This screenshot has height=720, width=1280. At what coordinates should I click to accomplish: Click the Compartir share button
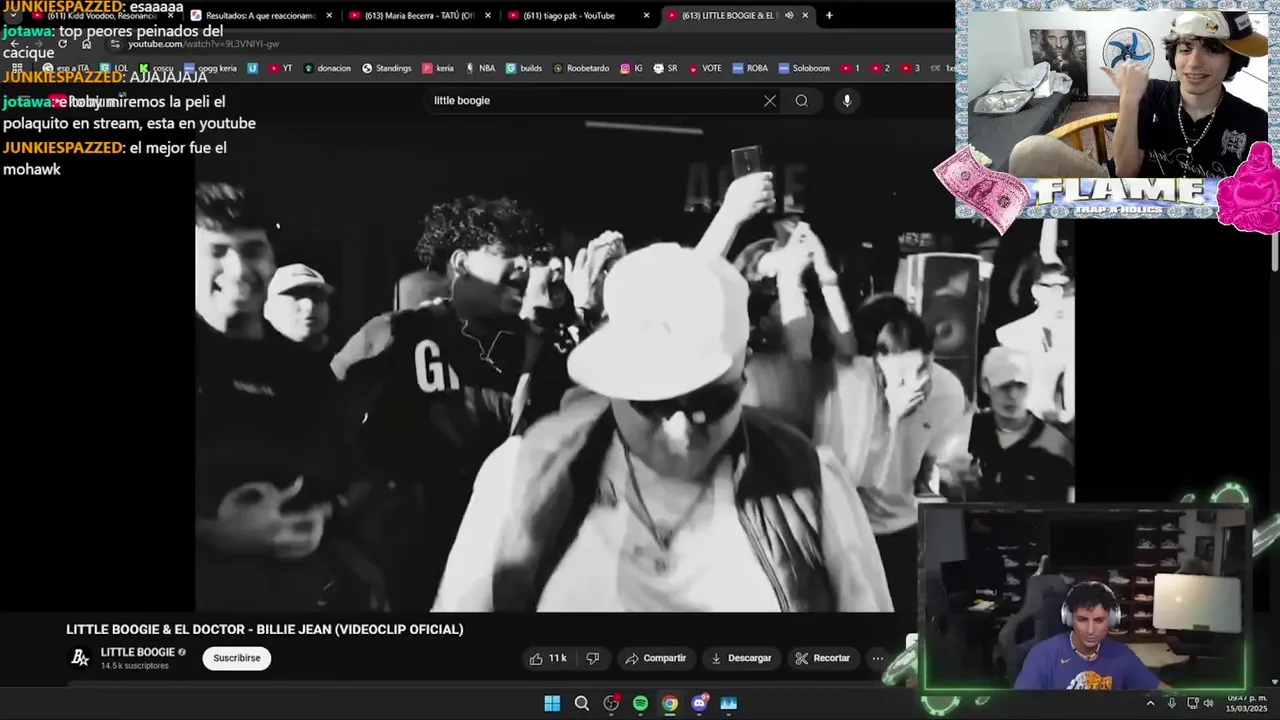656,658
